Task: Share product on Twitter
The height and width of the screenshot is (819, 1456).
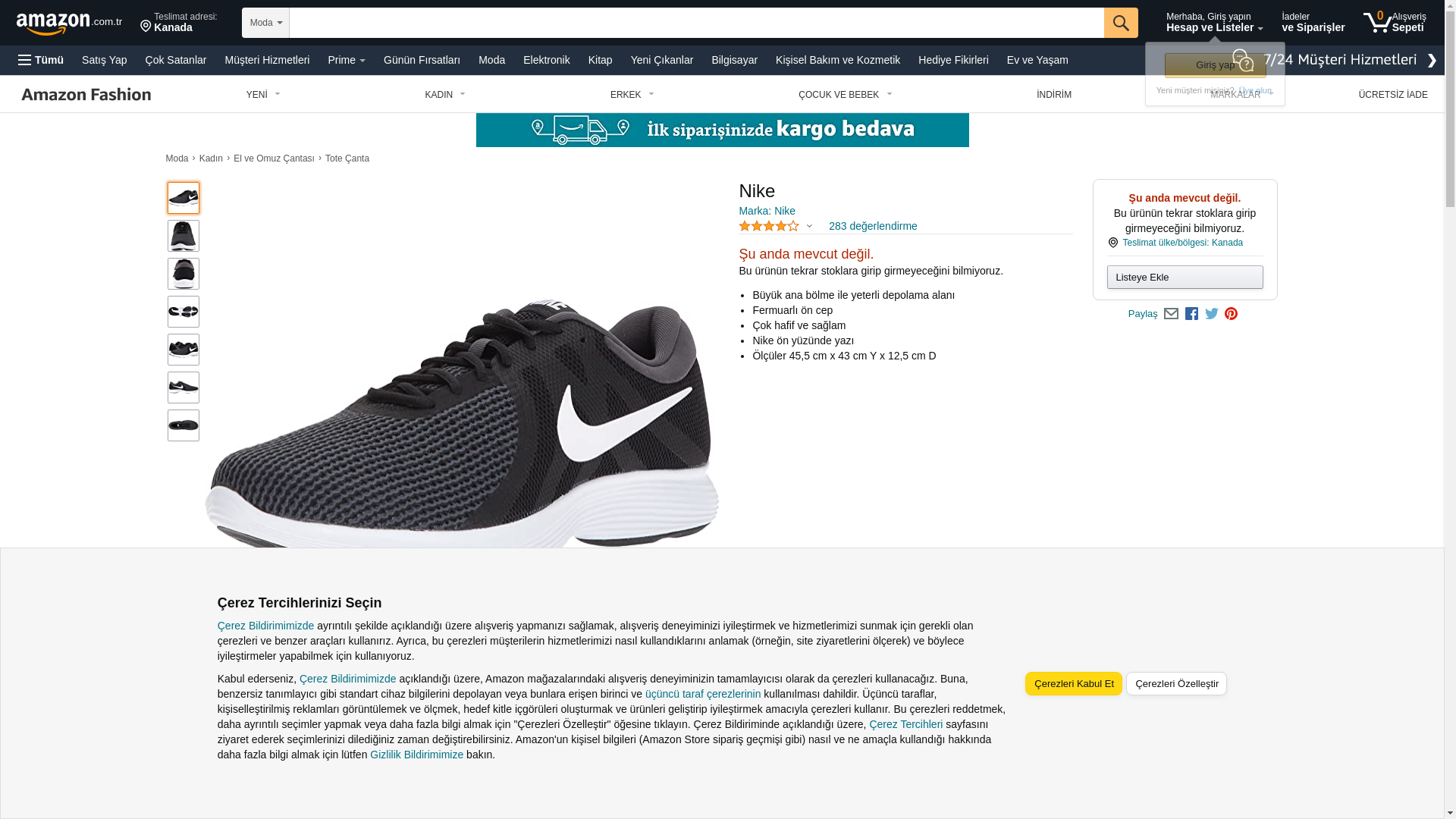Action: (1211, 314)
